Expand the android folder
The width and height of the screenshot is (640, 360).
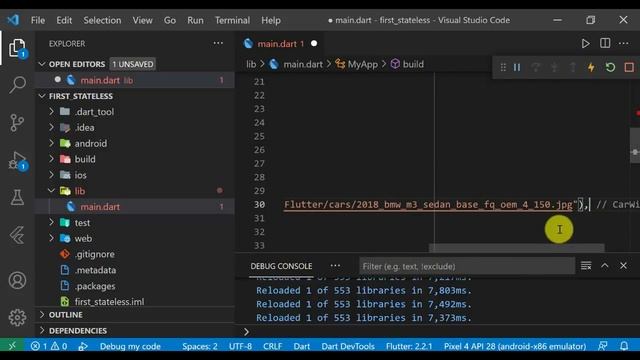51,143
